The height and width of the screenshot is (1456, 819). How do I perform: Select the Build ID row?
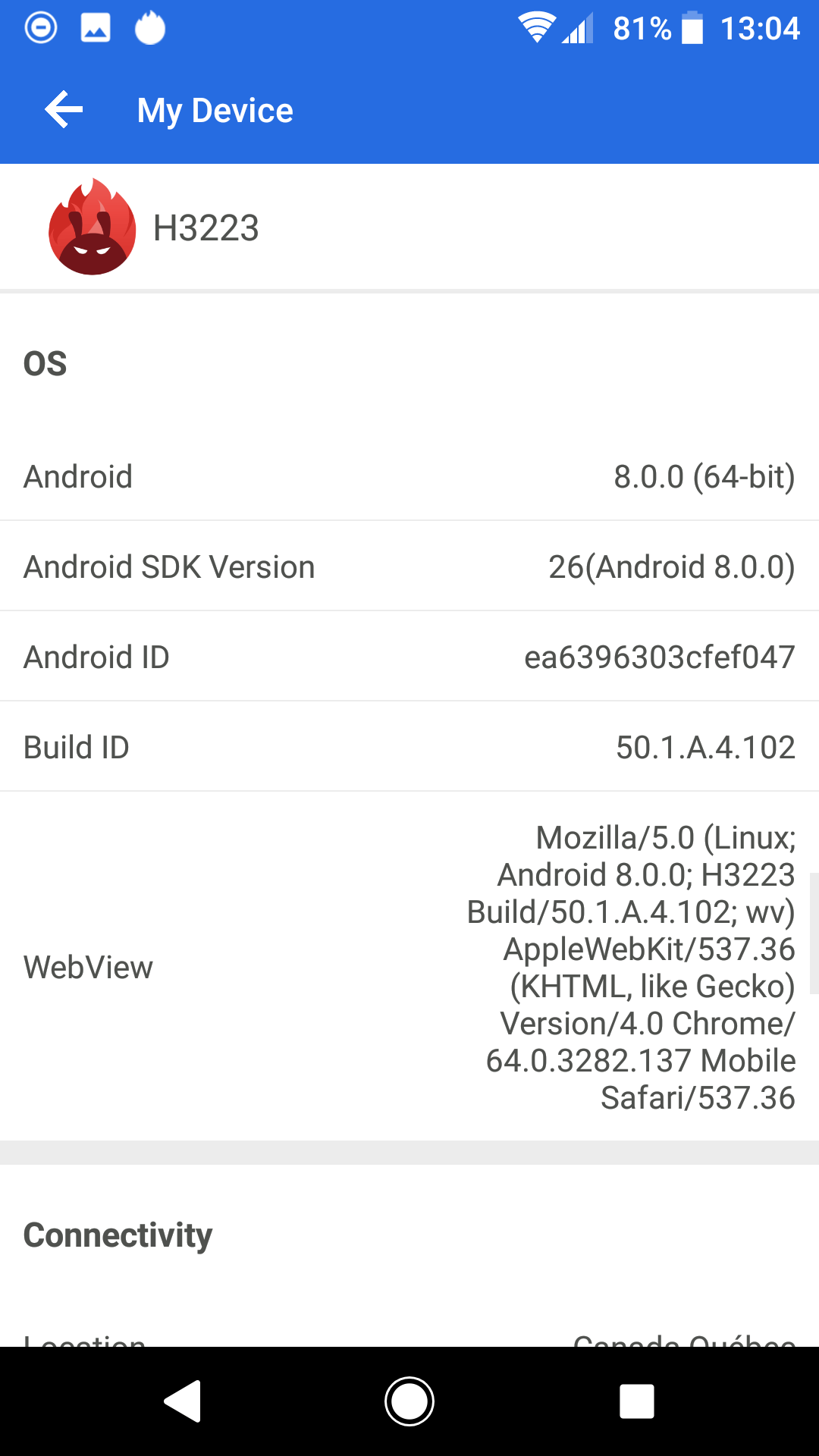click(409, 748)
